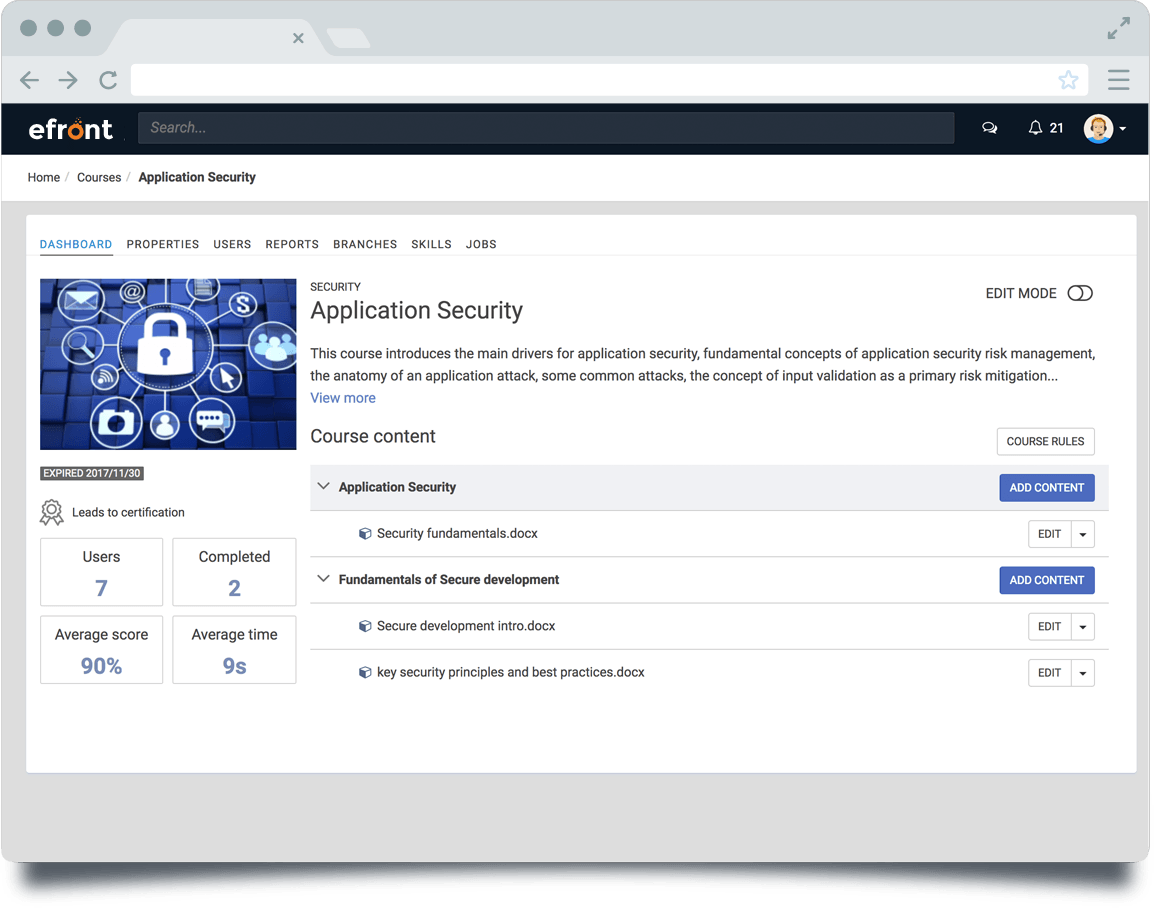Click View more link in description
The width and height of the screenshot is (1154, 908).
tap(343, 398)
